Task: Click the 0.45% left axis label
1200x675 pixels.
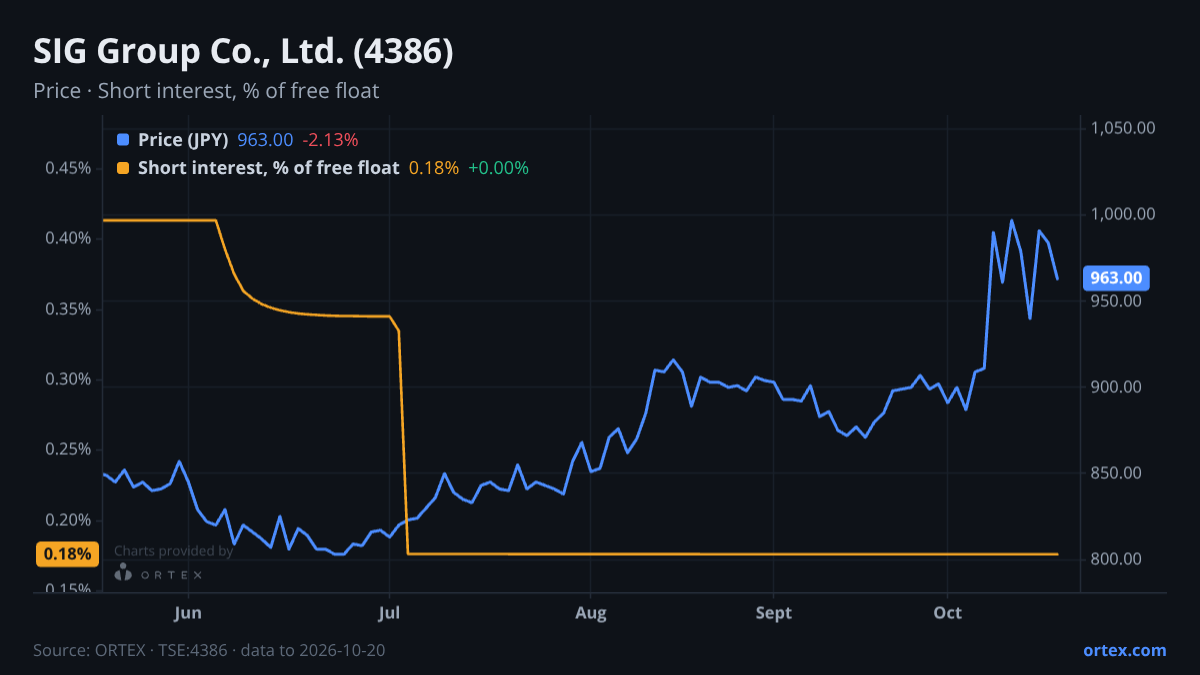Action: click(68, 168)
